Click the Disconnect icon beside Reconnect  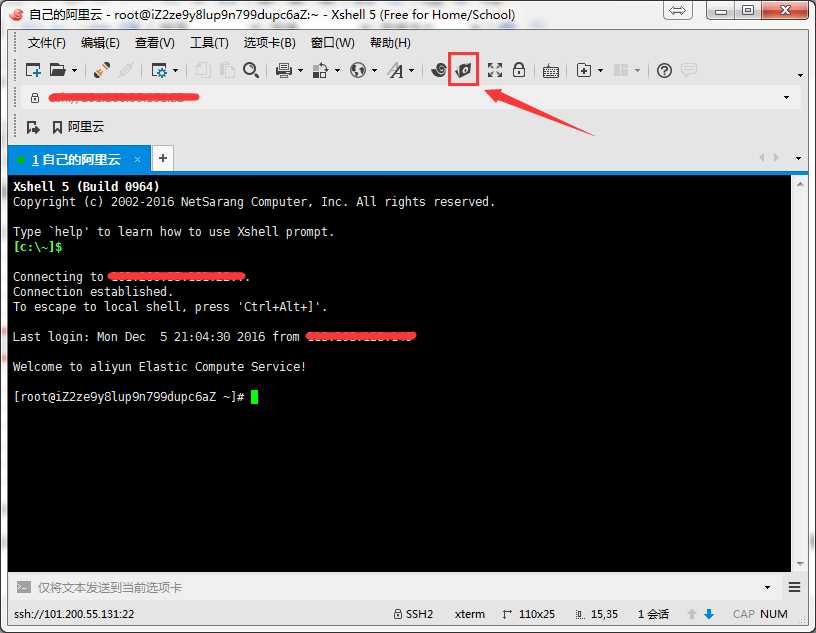(x=126, y=70)
